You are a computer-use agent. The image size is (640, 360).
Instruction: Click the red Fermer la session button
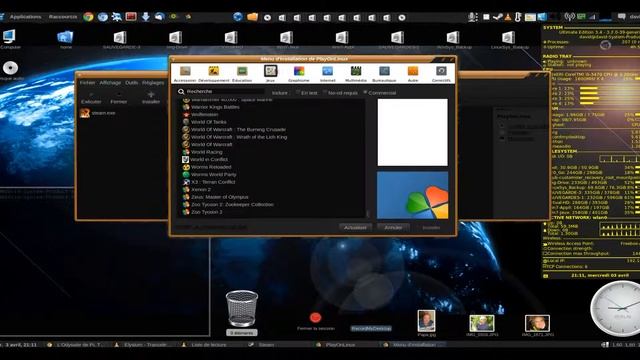[316, 318]
